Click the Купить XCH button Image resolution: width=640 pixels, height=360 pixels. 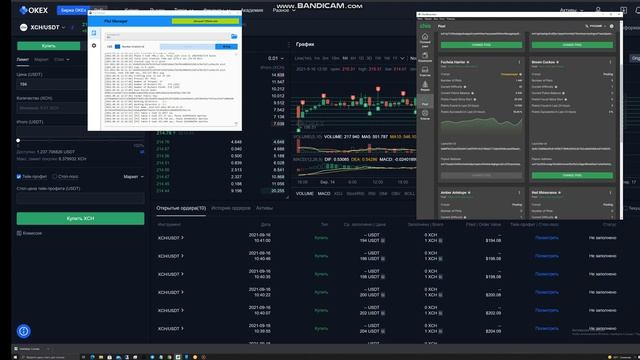(x=80, y=218)
